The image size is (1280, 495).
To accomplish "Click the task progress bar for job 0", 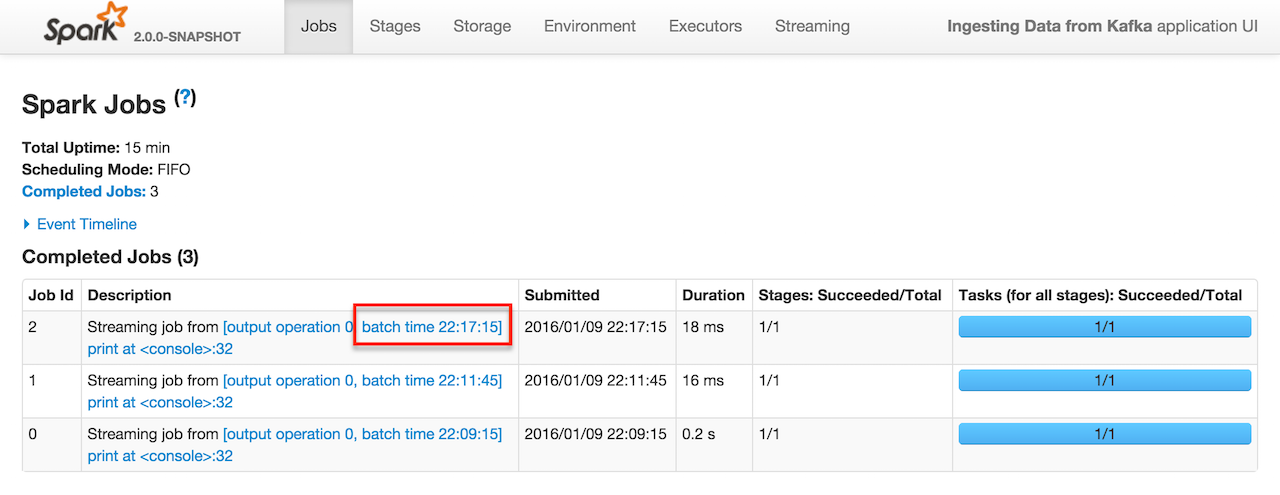I will [1104, 434].
